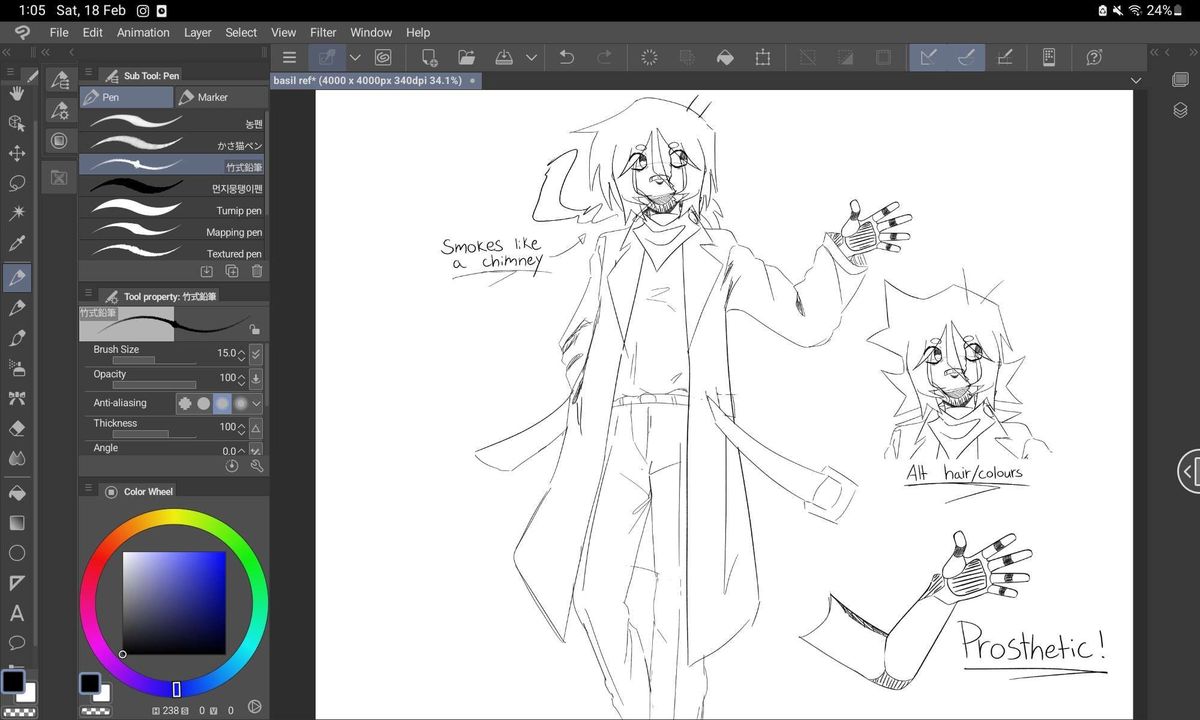Open the smartphone companion mode icon
Viewport: 1200px width, 720px height.
(1049, 57)
